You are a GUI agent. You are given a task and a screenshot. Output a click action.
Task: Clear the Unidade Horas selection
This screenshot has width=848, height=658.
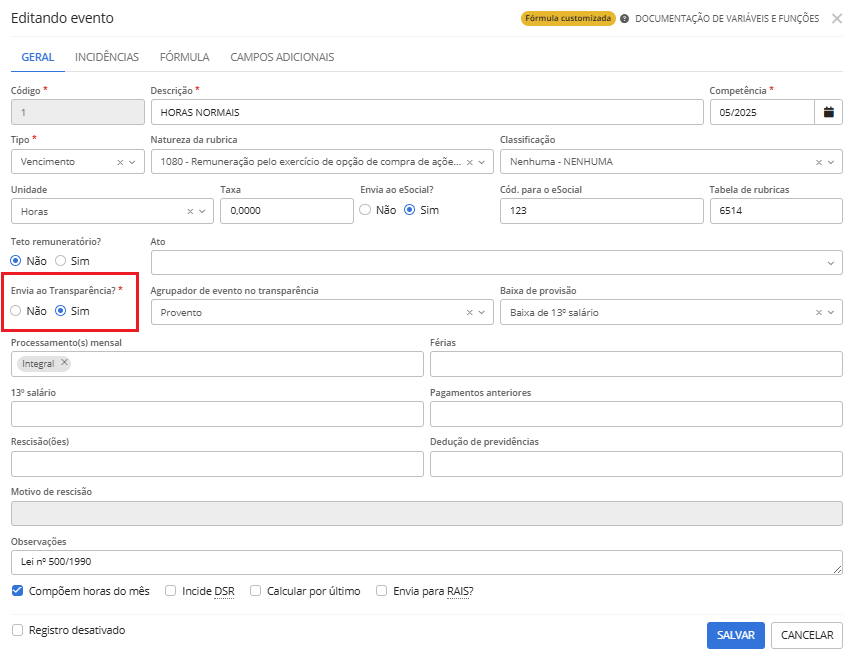pyautogui.click(x=190, y=211)
